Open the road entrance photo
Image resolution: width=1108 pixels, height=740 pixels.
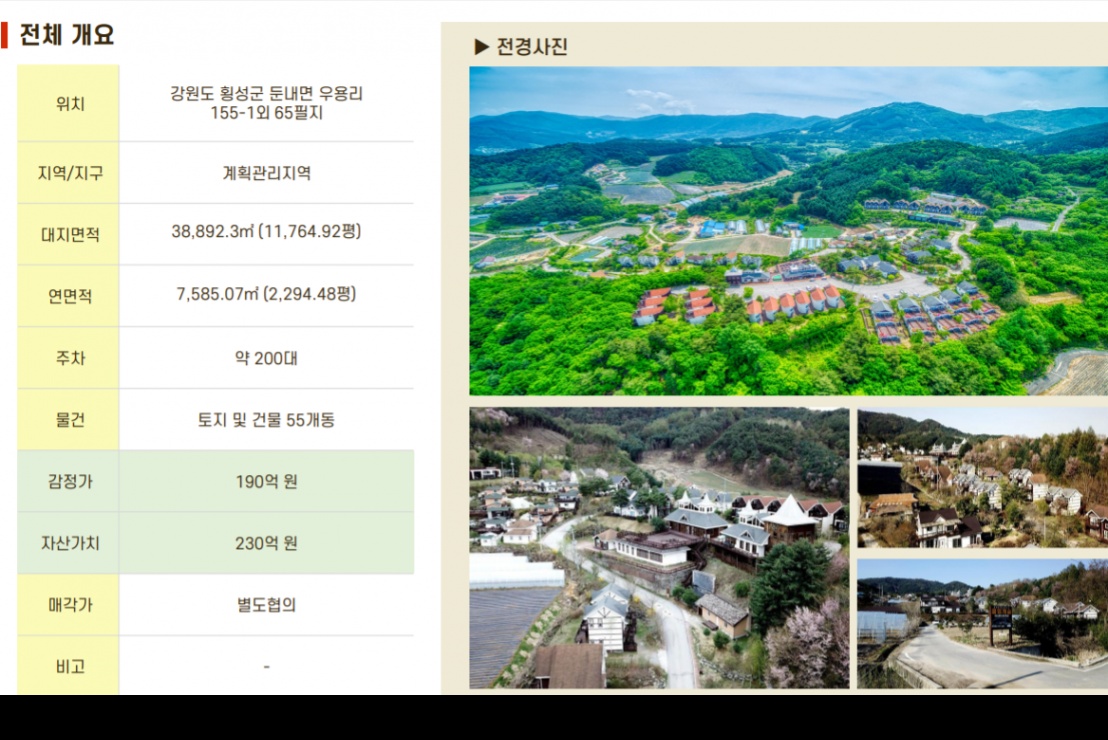[x=982, y=623]
